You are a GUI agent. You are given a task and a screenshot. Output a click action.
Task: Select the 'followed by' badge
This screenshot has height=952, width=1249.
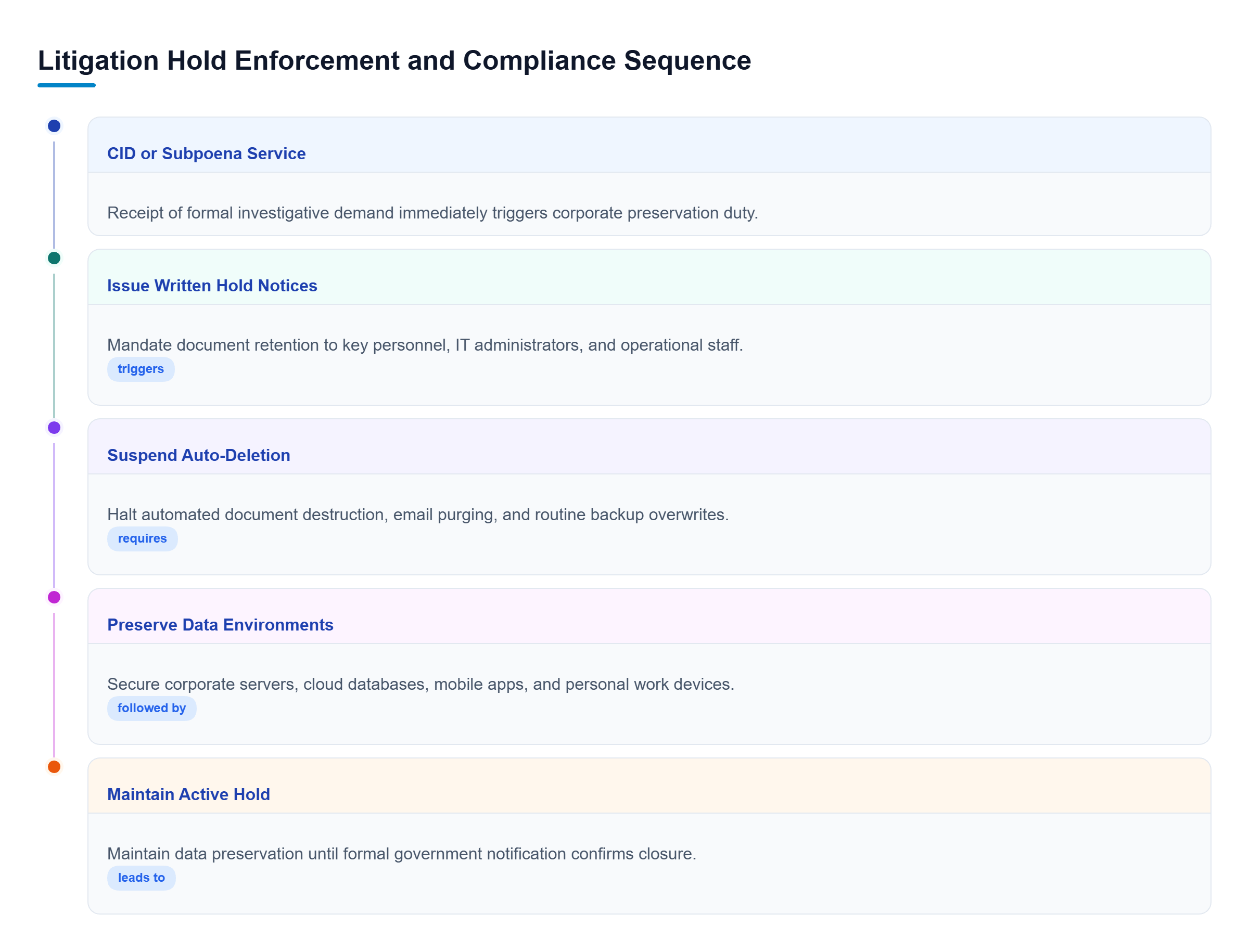151,708
